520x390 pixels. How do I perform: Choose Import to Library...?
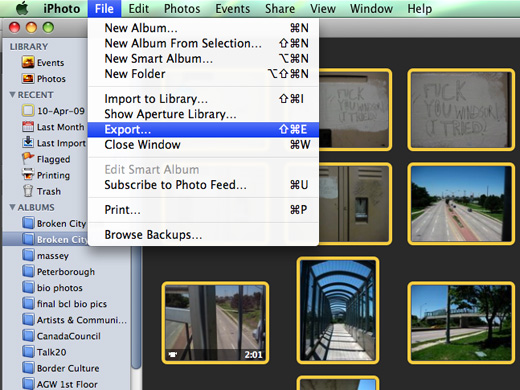click(203, 99)
